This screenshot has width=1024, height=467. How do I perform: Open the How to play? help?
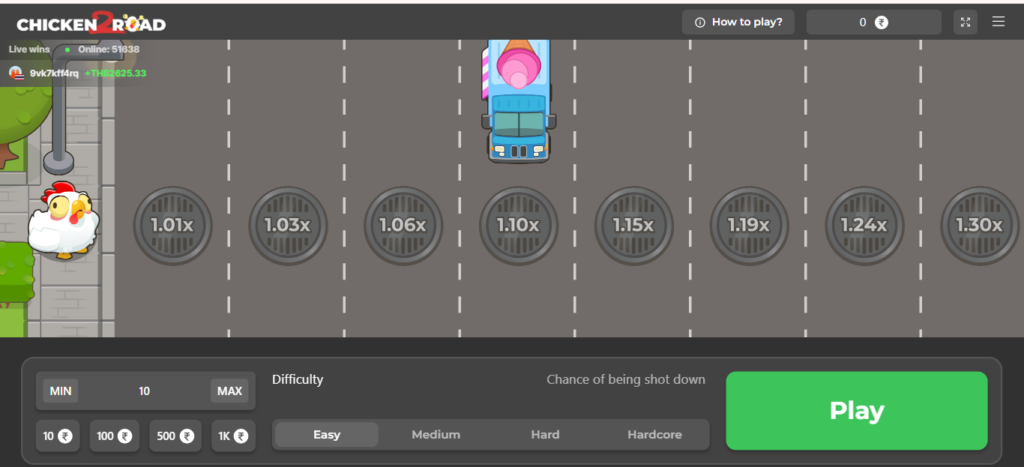click(x=738, y=22)
